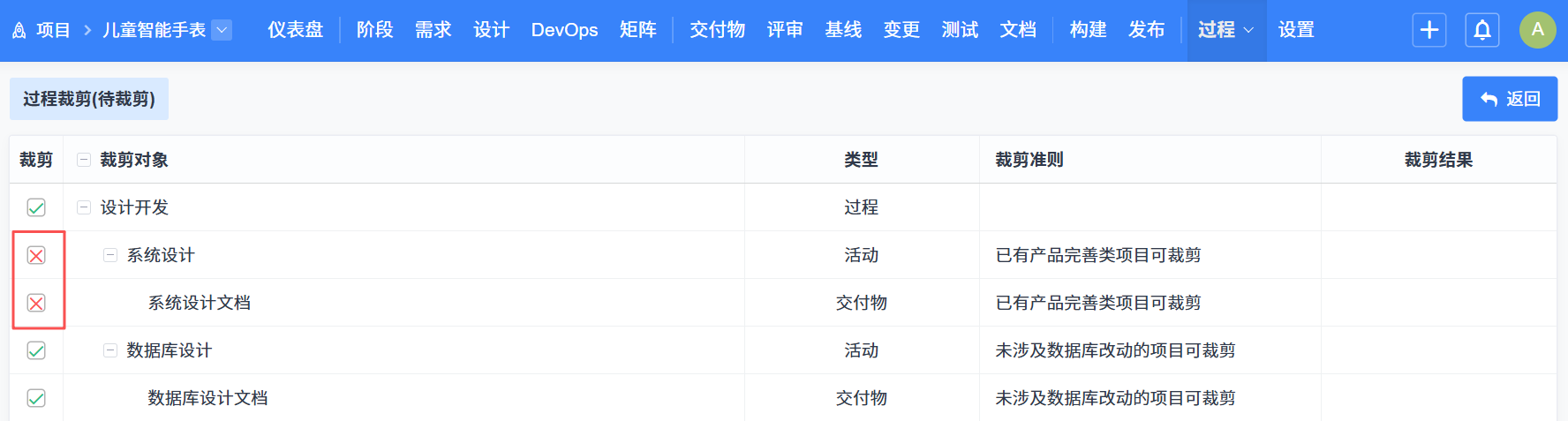The height and width of the screenshot is (421, 1568).
Task: Click the return arrow button 返回
Action: [x=1509, y=99]
